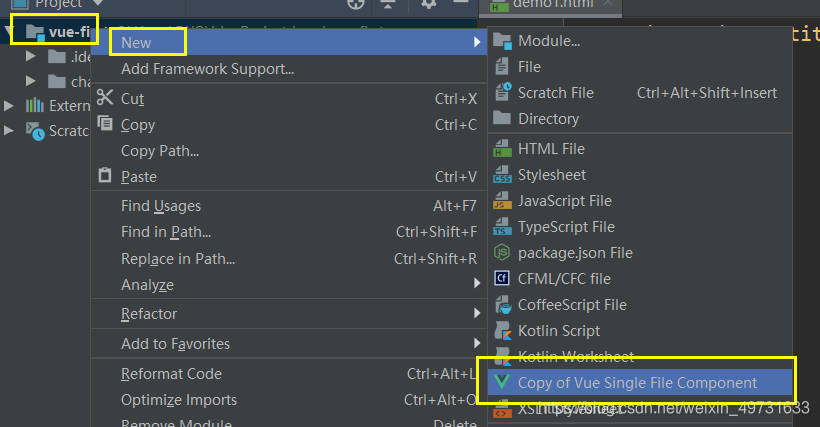Viewport: 820px width, 427px height.
Task: Choose Reformat Code option
Action: point(171,374)
